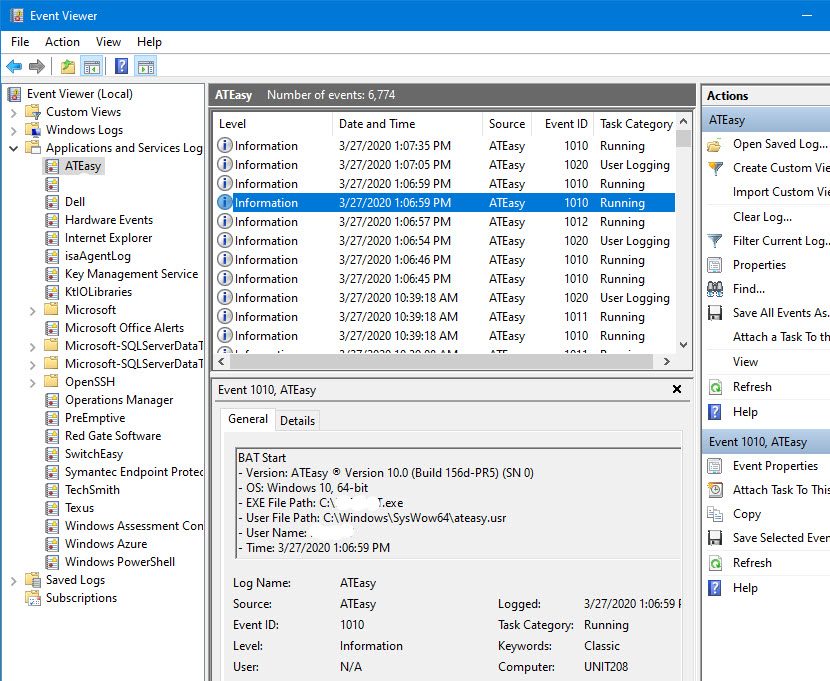
Task: Click the Attach Task To This Event icon
Action: pos(715,490)
